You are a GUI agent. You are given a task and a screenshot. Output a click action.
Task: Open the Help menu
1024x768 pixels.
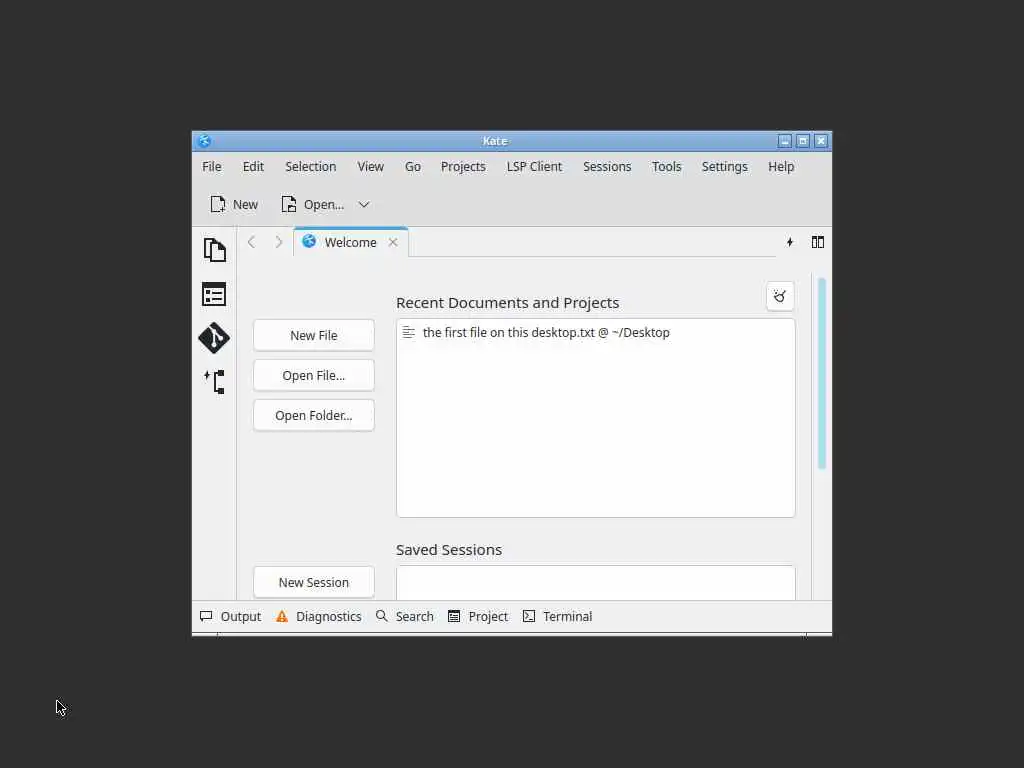[x=781, y=167]
